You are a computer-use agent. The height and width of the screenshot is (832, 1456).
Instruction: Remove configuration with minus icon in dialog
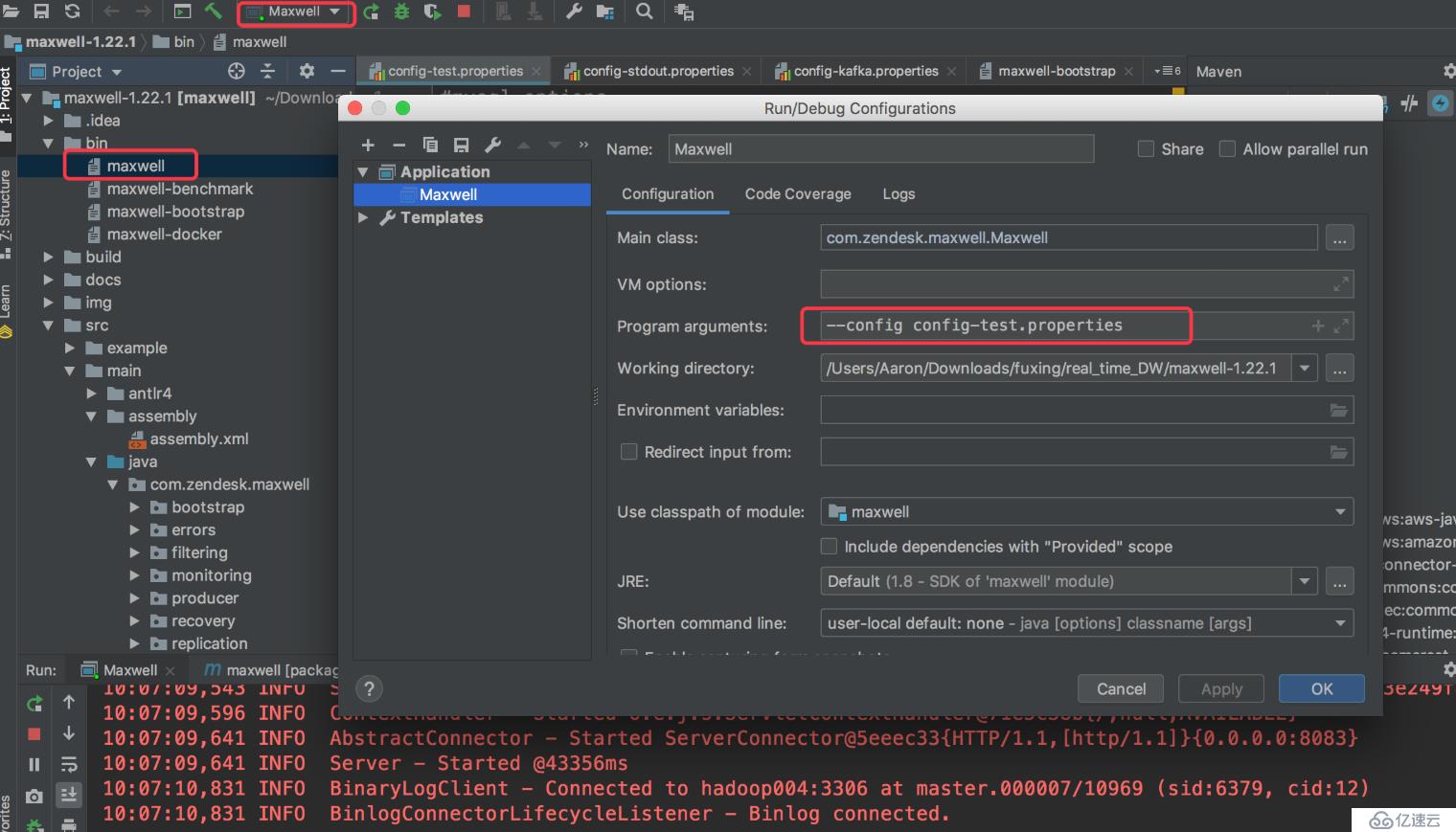(x=398, y=145)
